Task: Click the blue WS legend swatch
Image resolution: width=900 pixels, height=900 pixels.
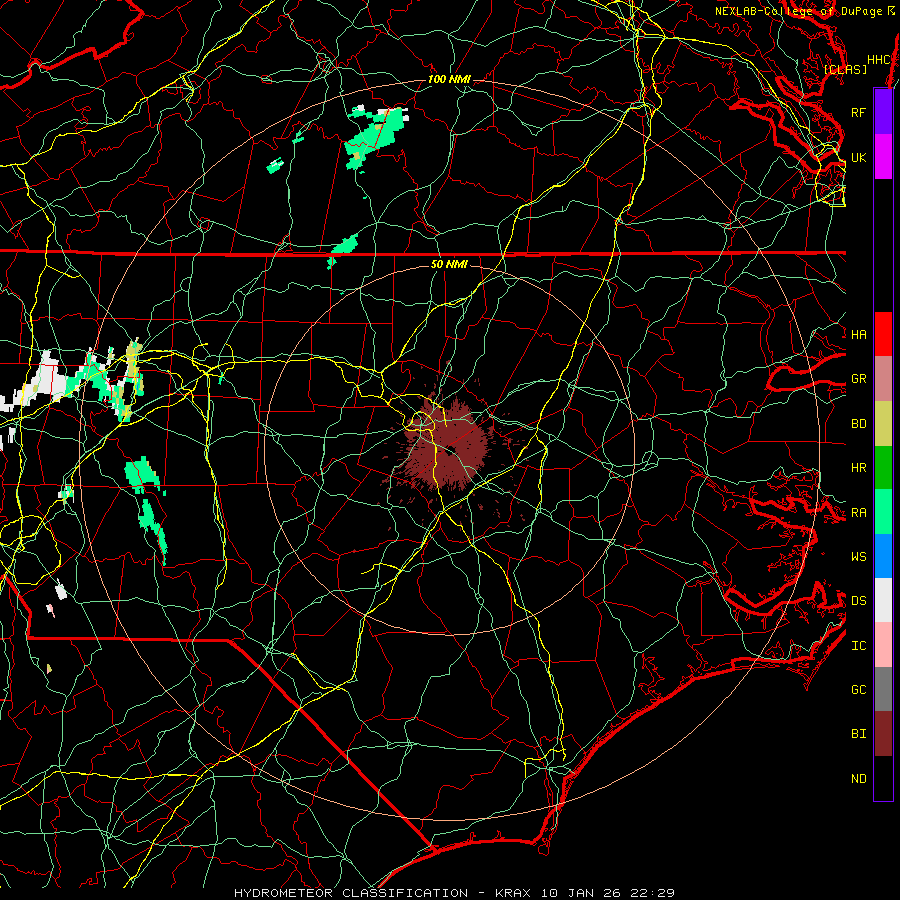Action: [x=883, y=556]
